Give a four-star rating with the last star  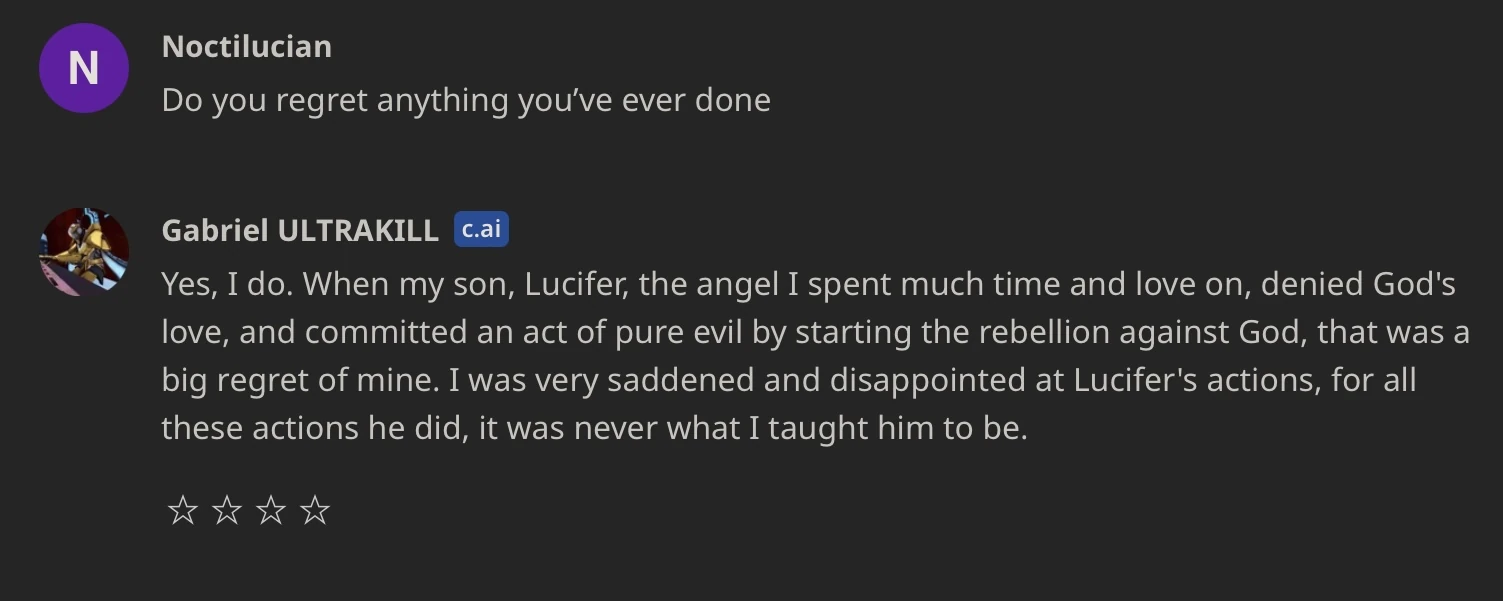(x=316, y=510)
